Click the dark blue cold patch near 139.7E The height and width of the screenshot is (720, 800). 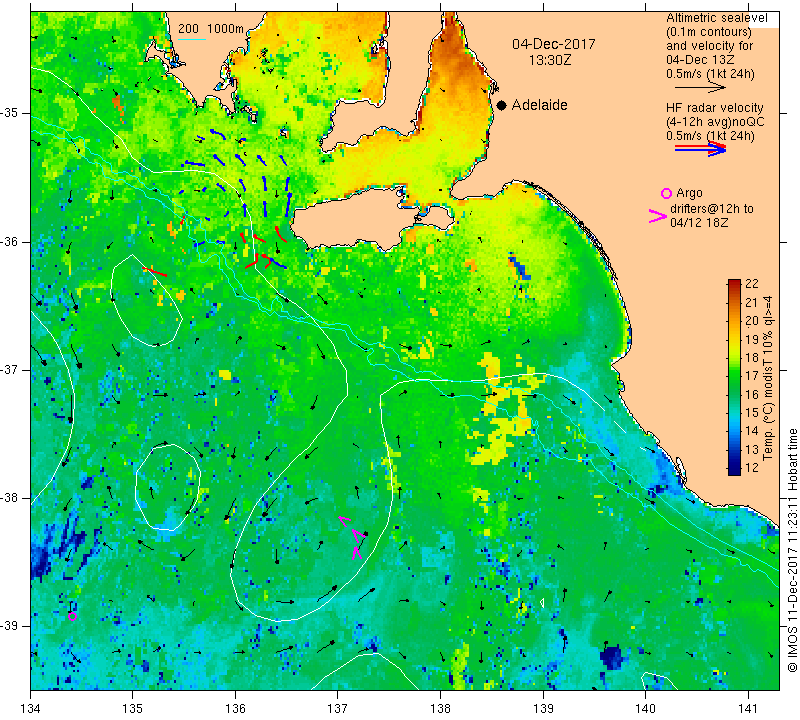(612, 658)
